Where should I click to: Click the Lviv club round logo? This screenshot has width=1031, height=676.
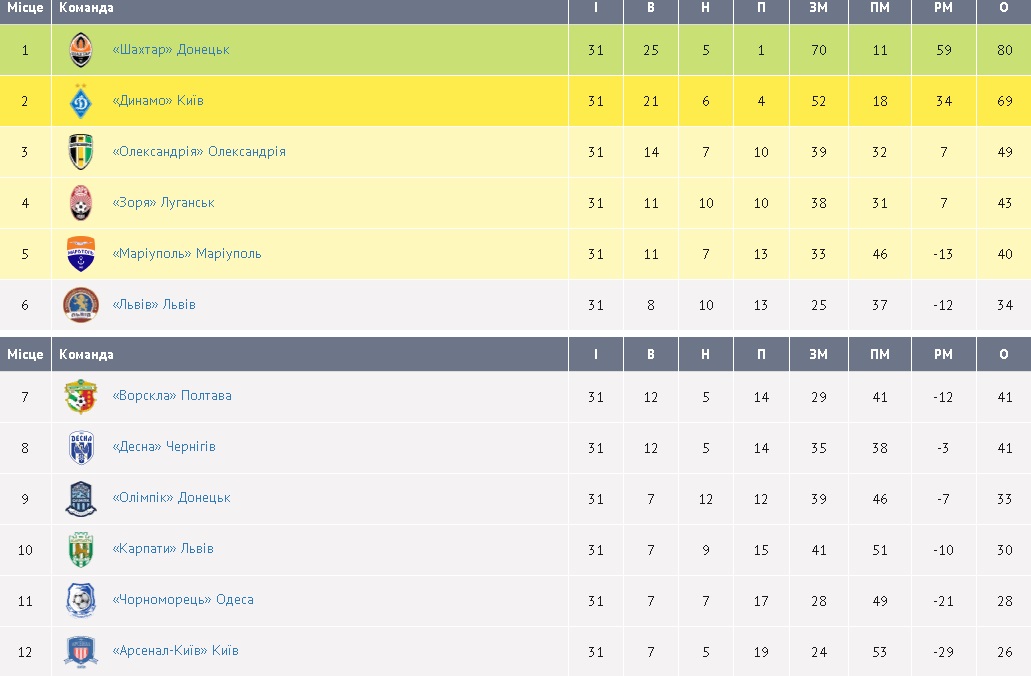81,305
